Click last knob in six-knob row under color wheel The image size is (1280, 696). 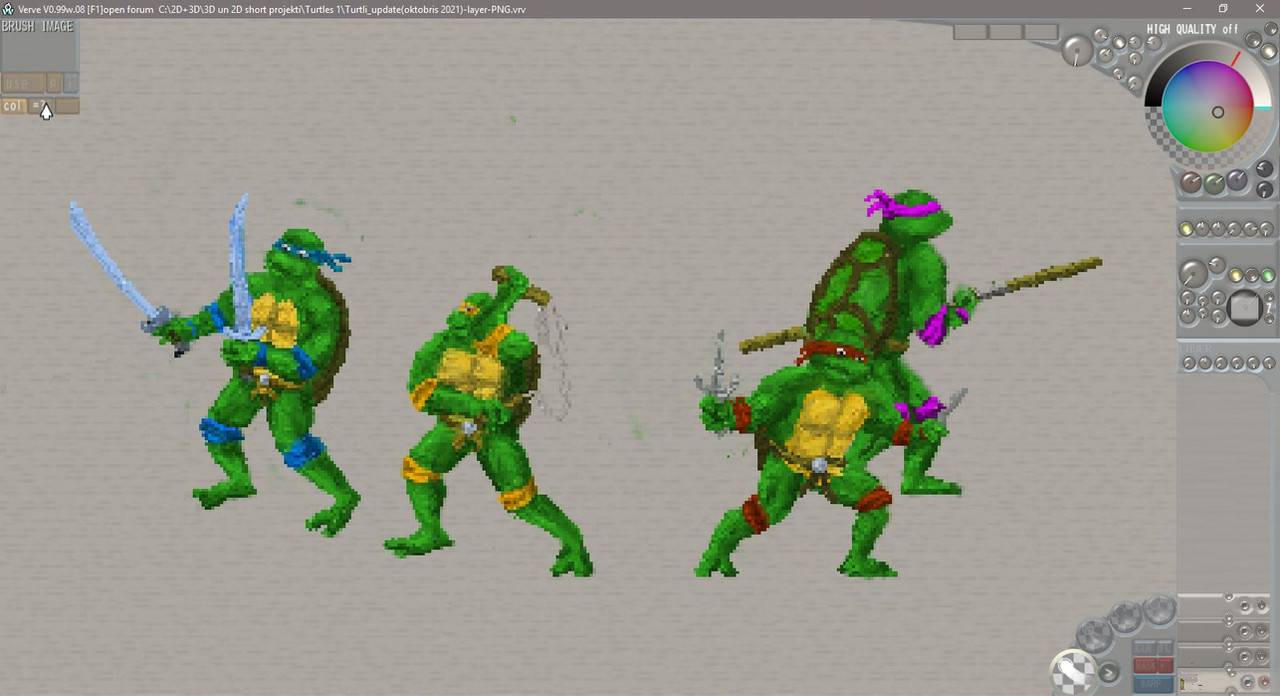coord(1267,229)
